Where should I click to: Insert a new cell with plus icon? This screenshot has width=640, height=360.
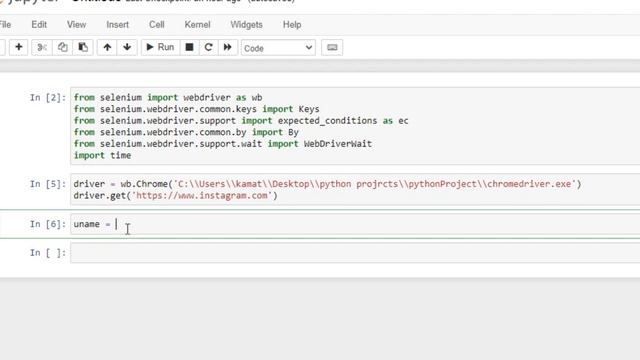18,47
